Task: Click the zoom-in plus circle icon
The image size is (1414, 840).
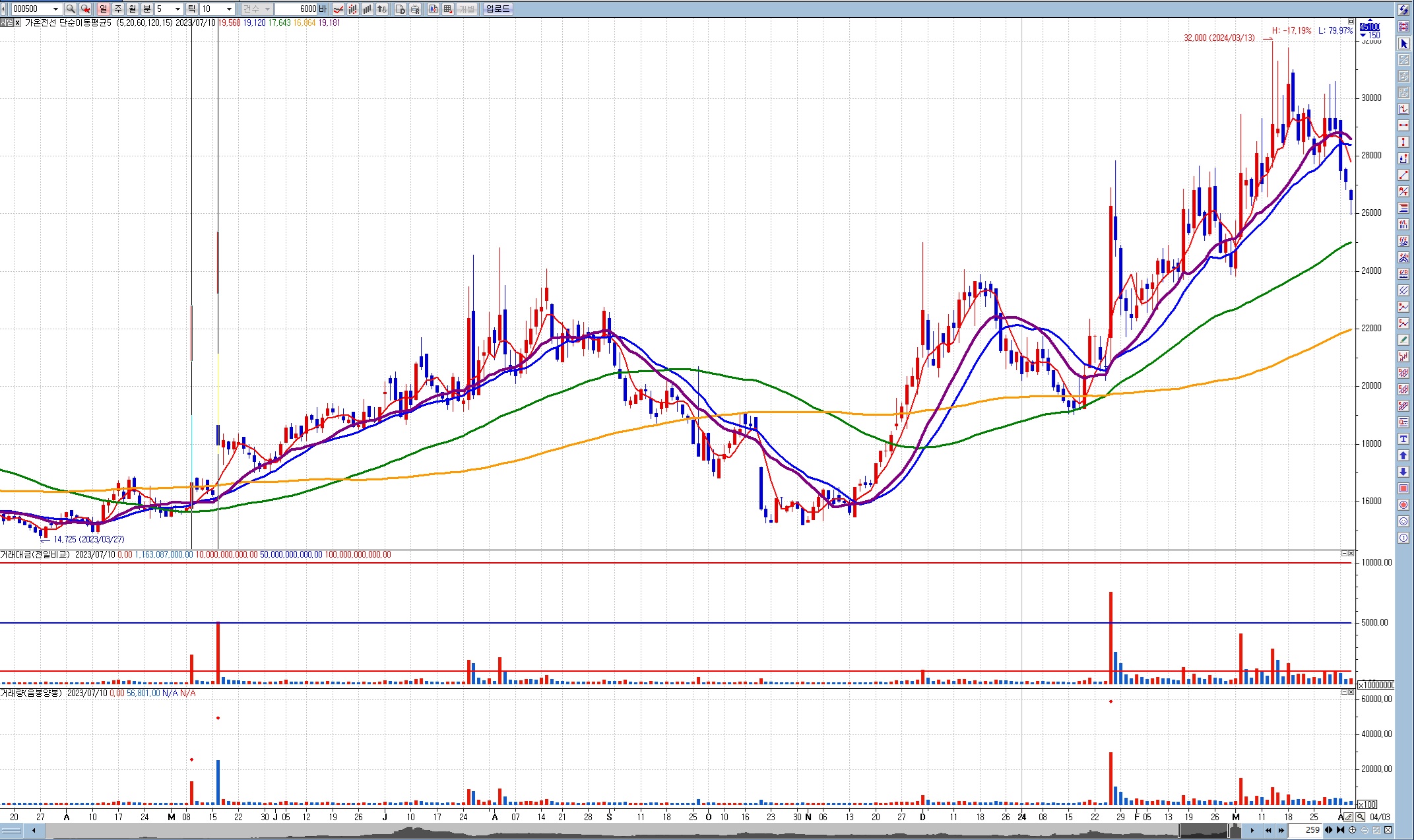Action: click(x=1352, y=830)
